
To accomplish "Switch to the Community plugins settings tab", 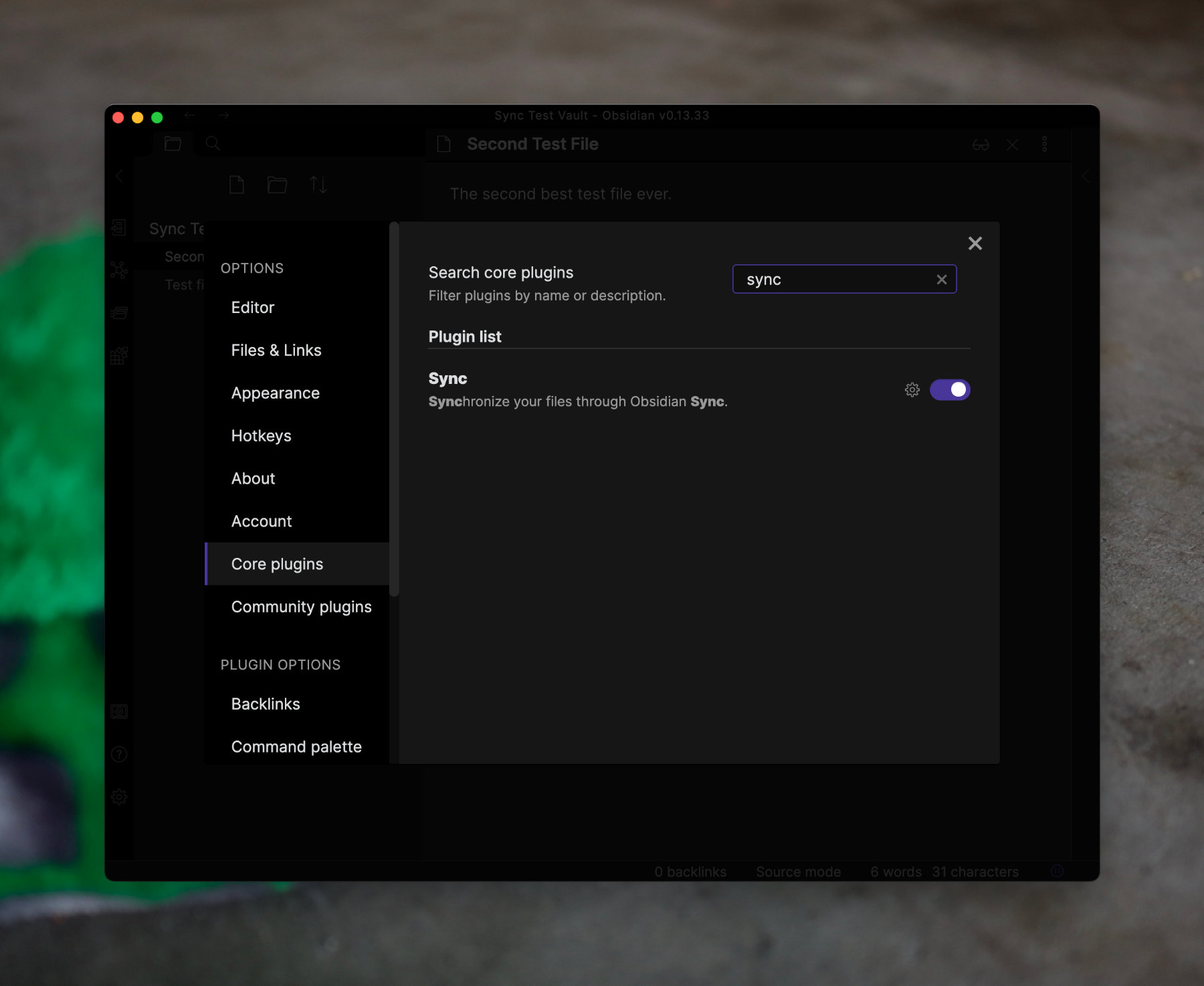I will [x=302, y=607].
